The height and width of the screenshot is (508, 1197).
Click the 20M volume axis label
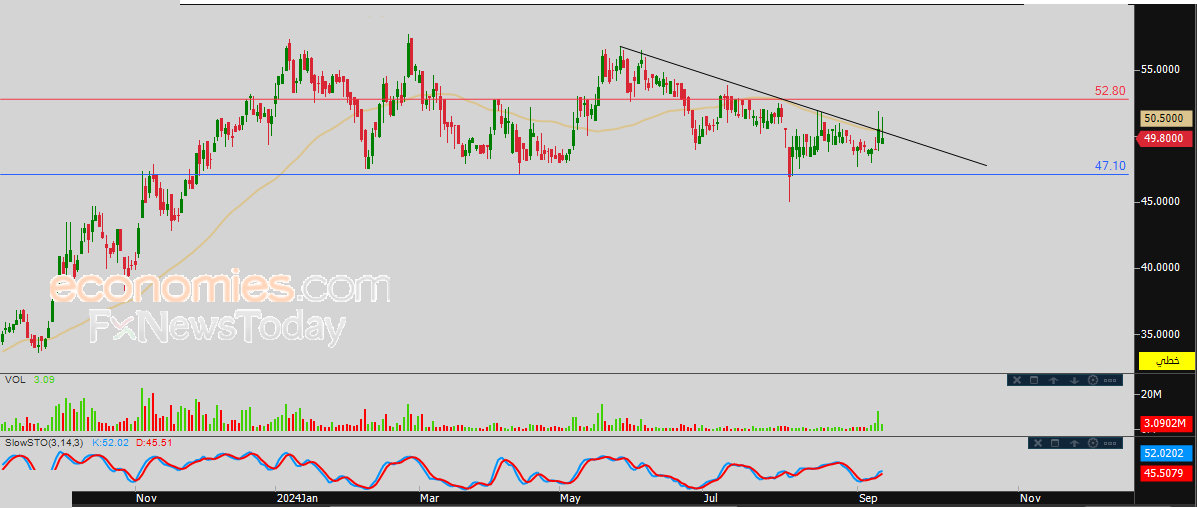tap(1151, 394)
